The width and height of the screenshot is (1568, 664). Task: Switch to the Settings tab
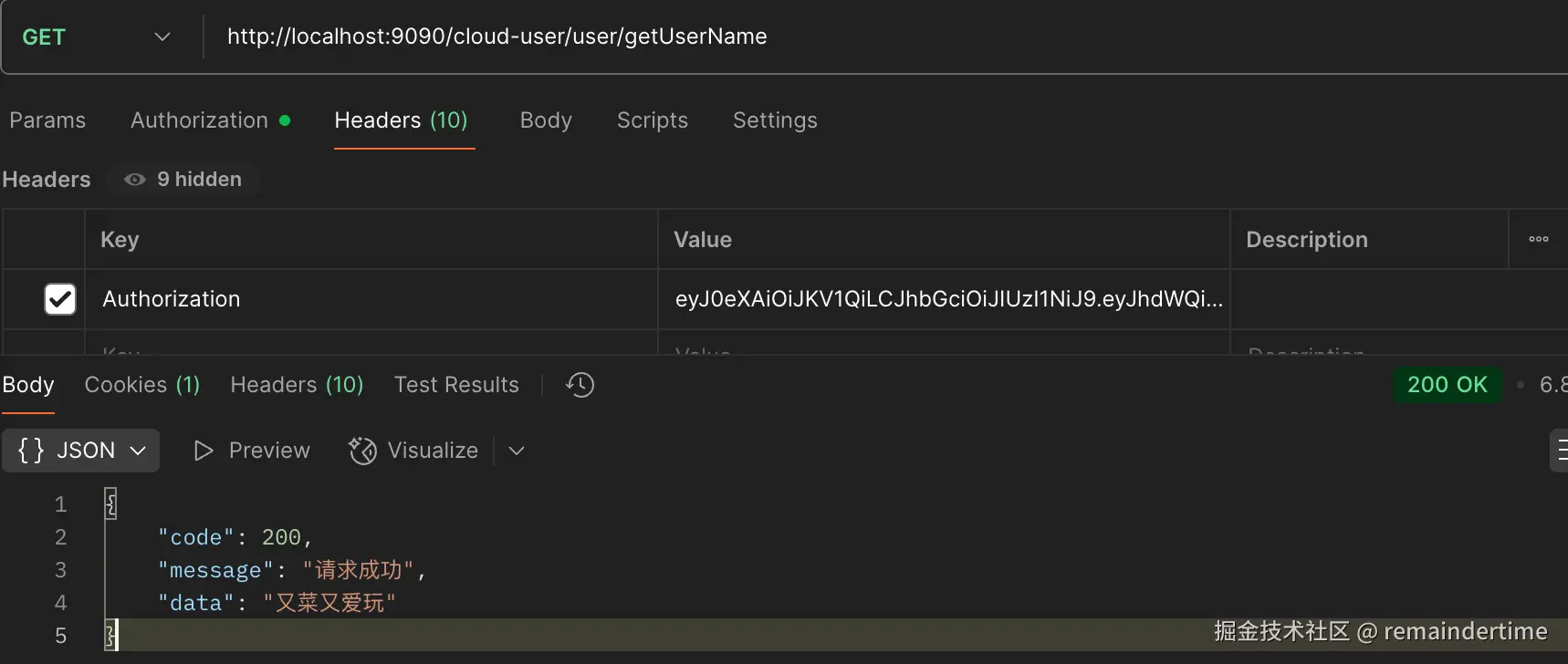point(775,120)
